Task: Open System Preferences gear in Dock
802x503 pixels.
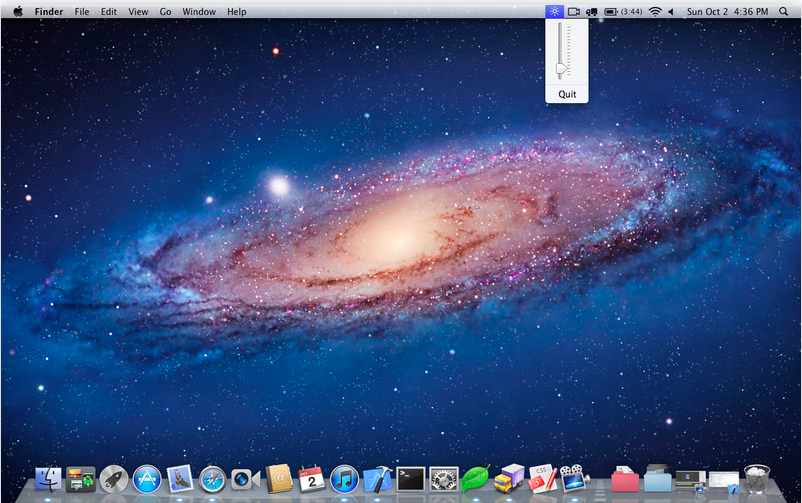Action: 443,479
